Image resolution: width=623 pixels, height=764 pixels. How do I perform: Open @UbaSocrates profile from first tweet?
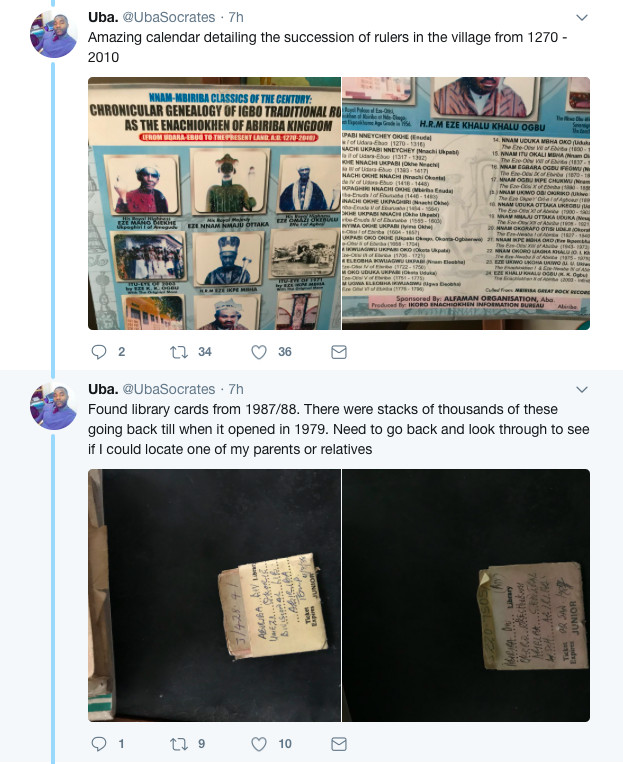(169, 17)
